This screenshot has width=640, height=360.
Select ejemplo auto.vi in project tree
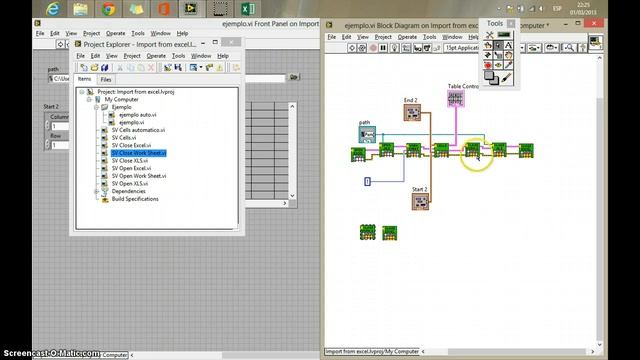click(x=138, y=115)
